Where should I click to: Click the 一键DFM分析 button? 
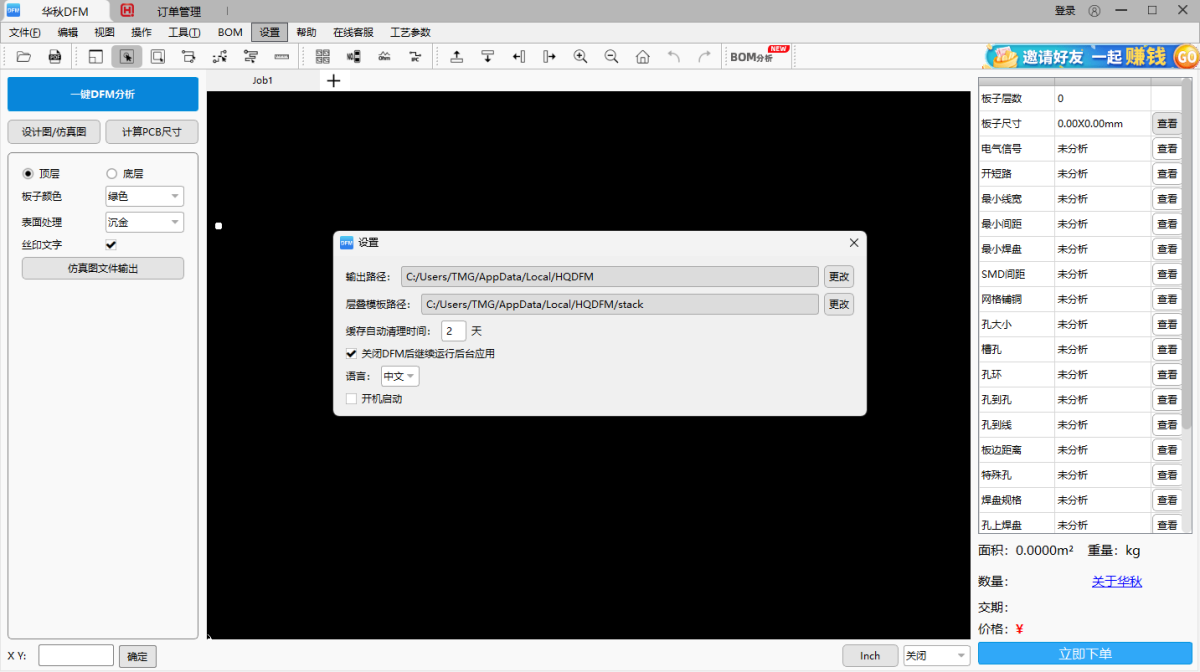point(103,94)
